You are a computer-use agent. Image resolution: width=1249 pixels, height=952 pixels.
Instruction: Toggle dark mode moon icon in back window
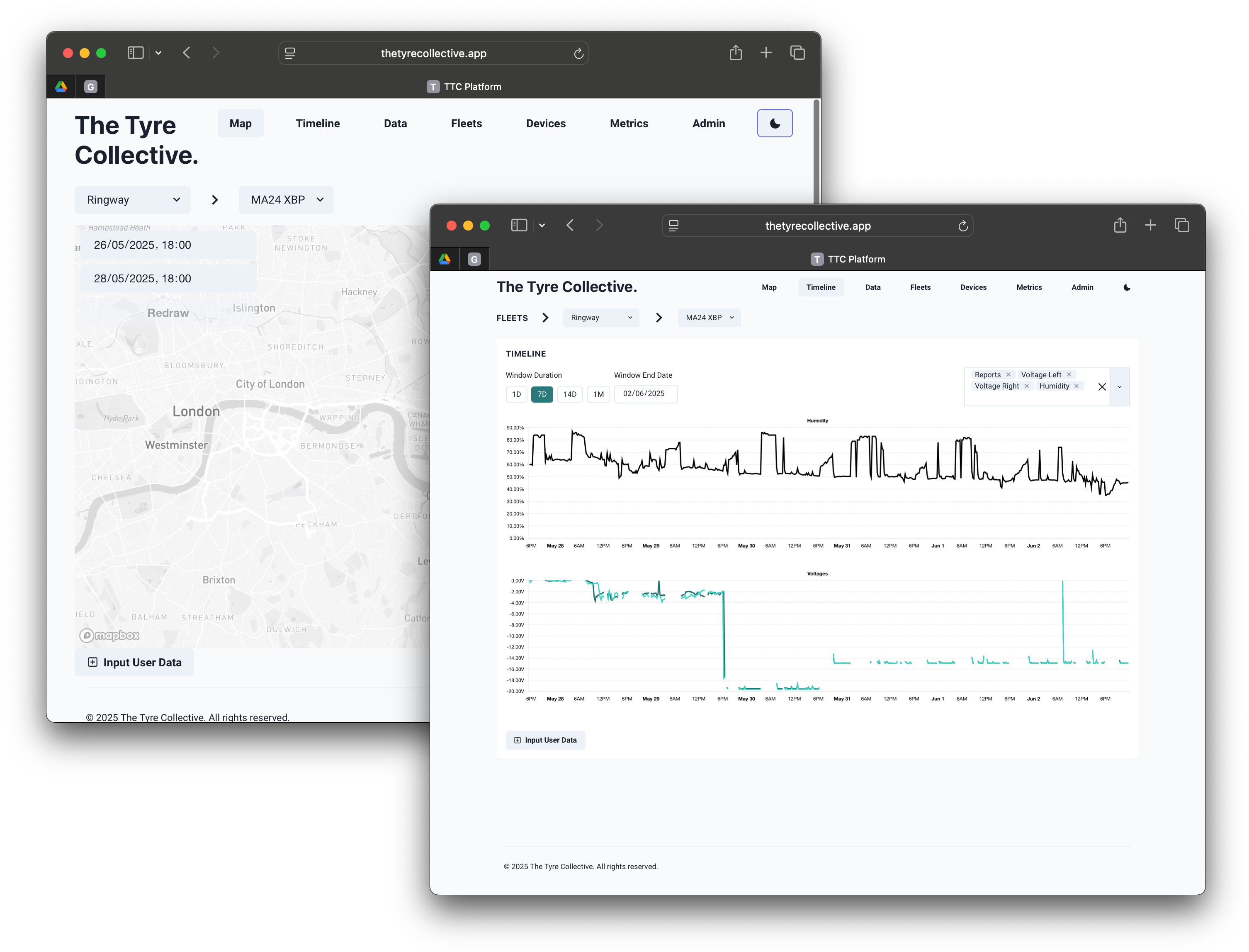click(x=774, y=124)
